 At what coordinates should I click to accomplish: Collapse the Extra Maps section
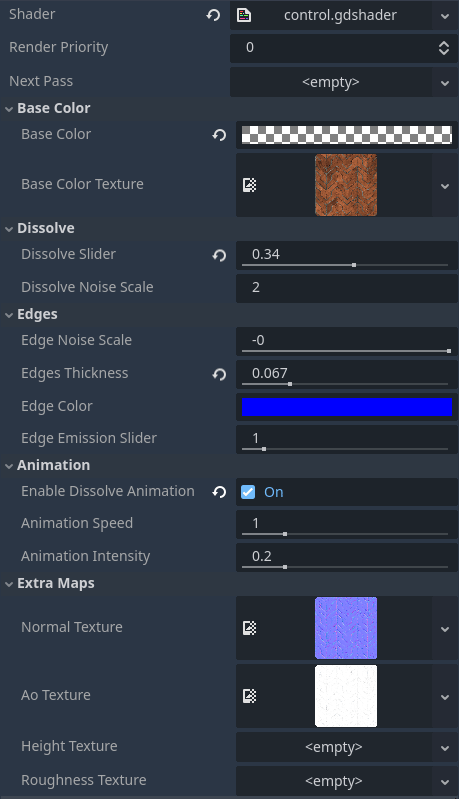click(x=9, y=584)
